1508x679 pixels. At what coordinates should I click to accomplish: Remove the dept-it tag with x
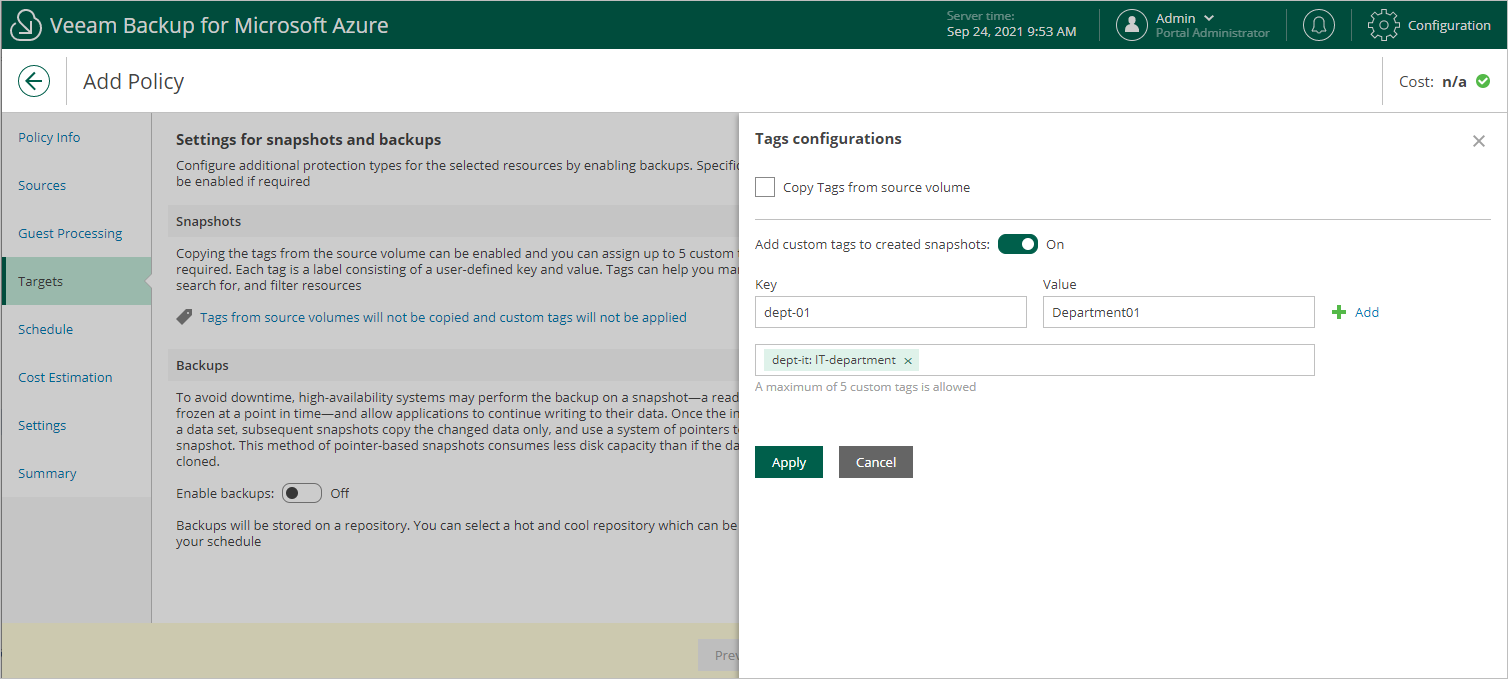click(x=908, y=361)
